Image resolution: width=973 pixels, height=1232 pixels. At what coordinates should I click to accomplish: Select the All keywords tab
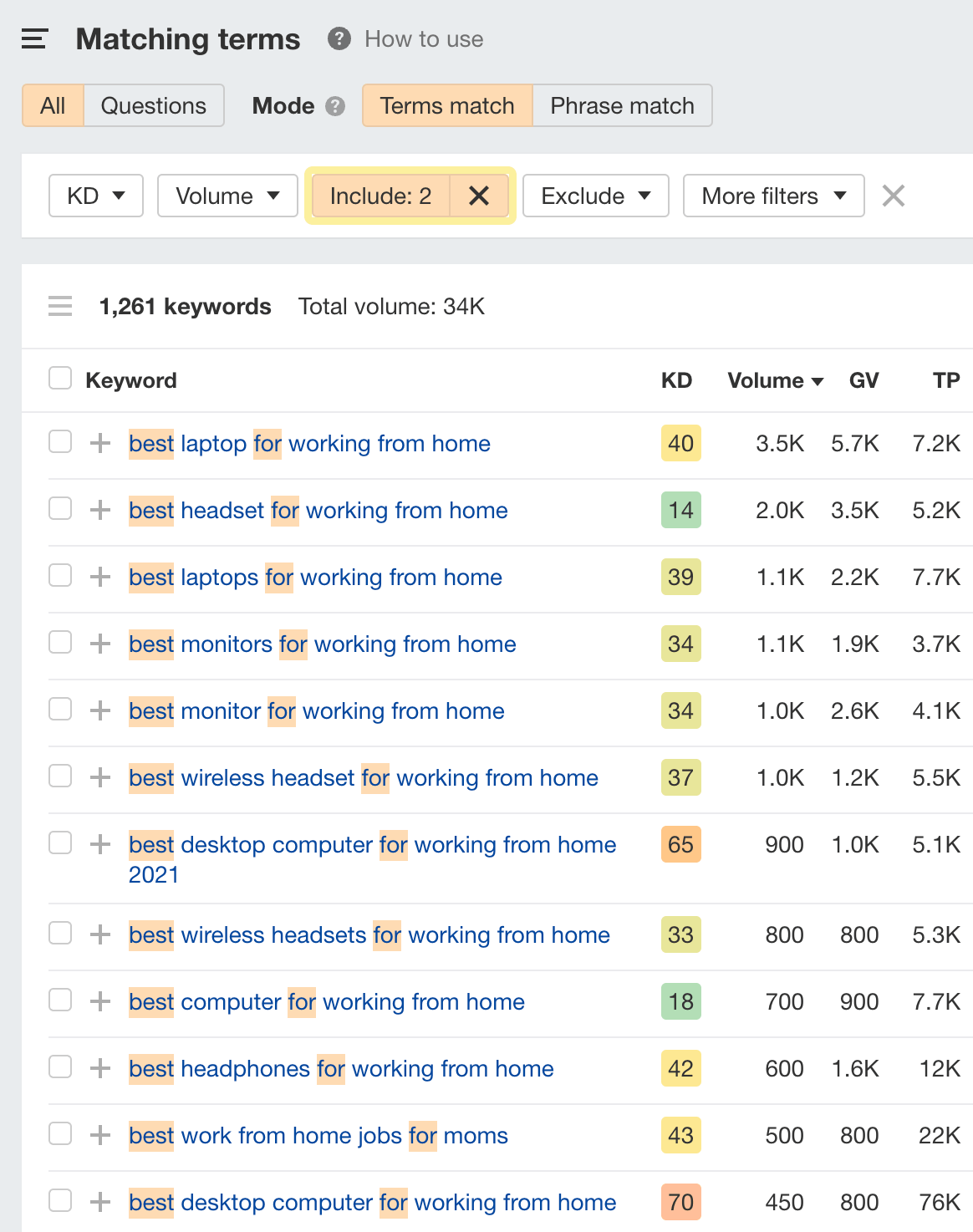tap(52, 105)
